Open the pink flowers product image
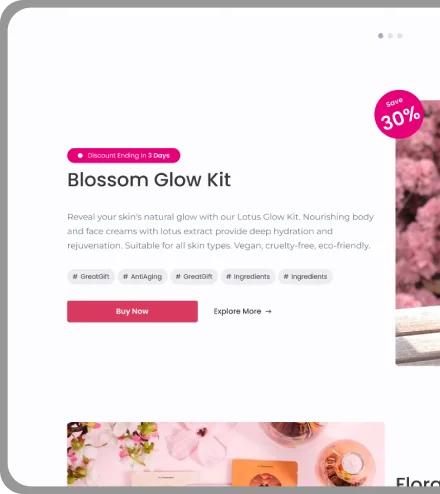Image resolution: width=440 pixels, height=494 pixels. 418,233
